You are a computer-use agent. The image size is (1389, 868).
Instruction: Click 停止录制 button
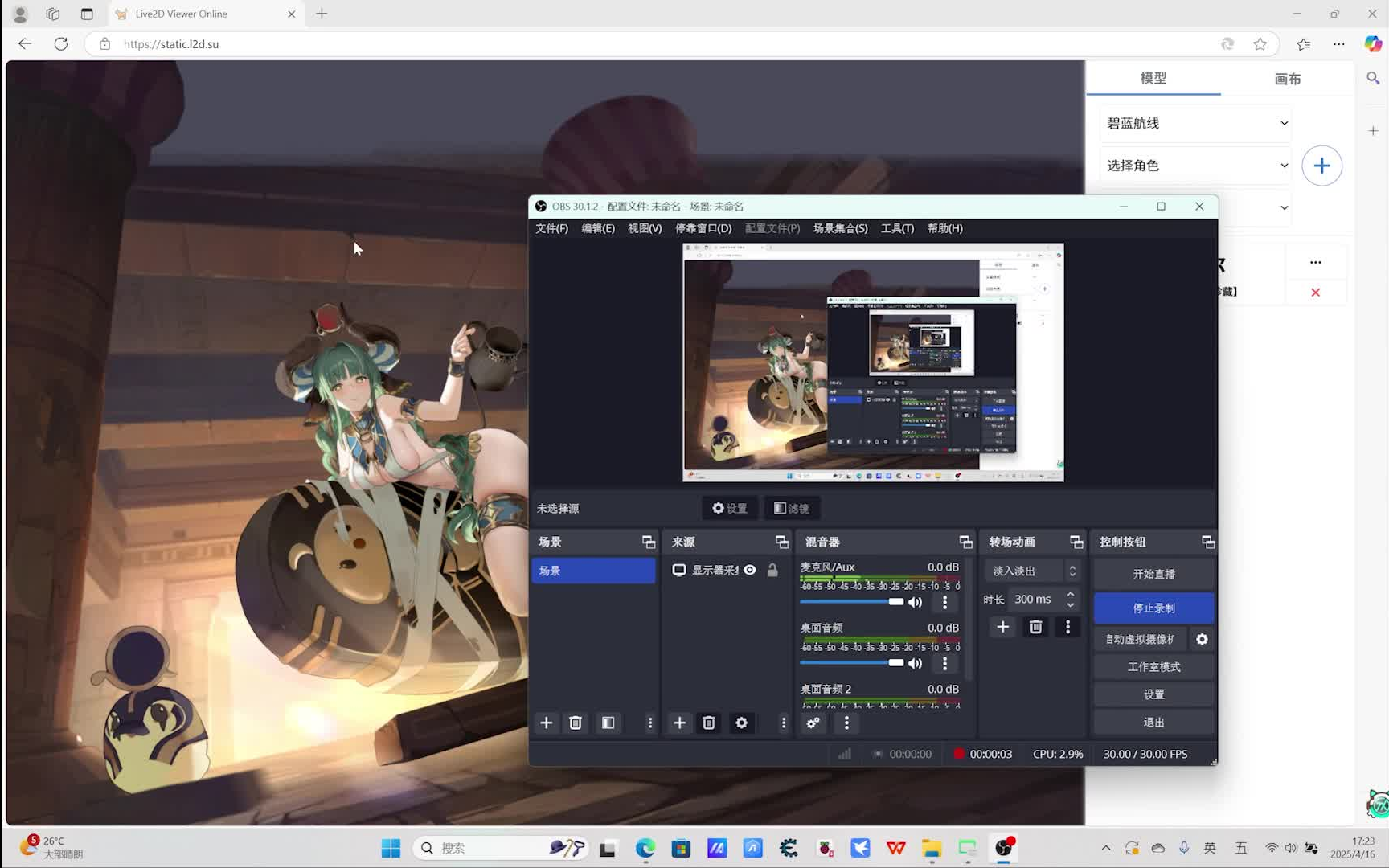tap(1153, 608)
